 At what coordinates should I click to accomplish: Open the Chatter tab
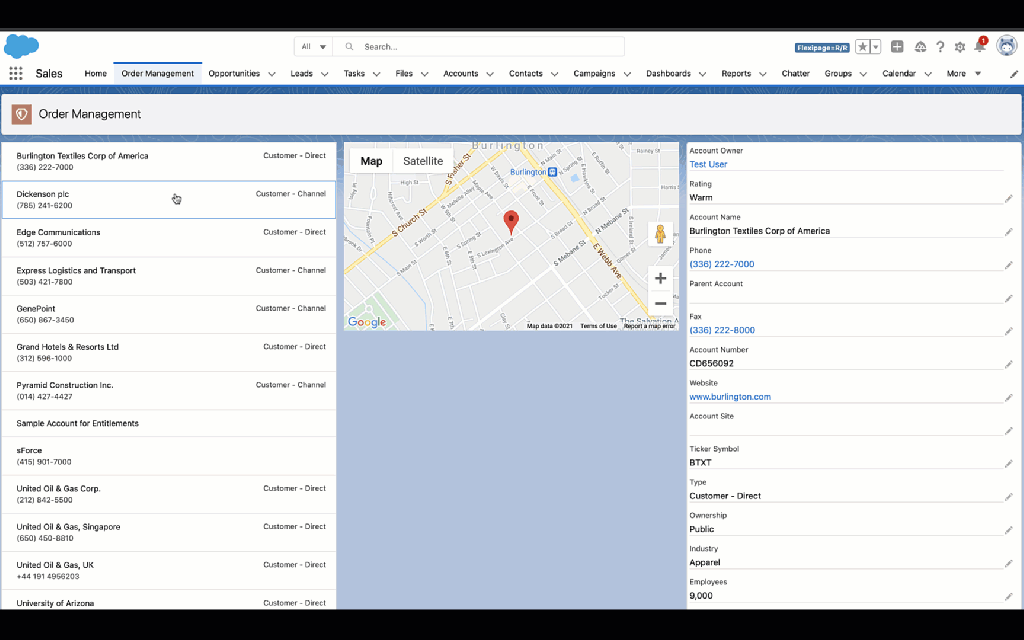click(x=795, y=74)
